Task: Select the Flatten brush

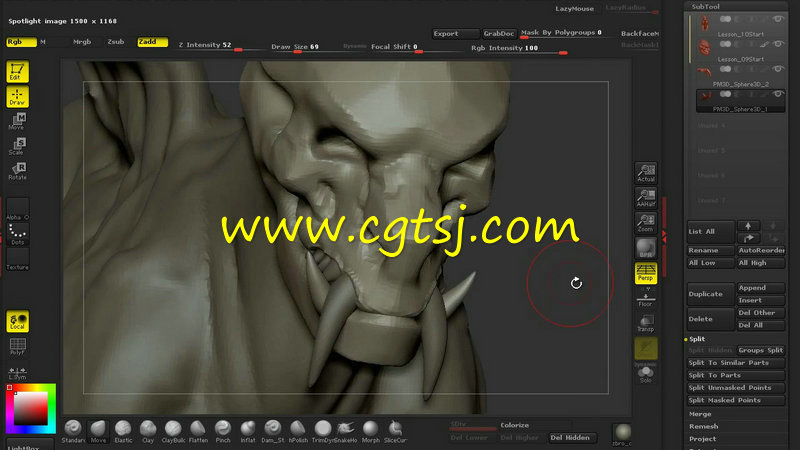Action: (198, 432)
